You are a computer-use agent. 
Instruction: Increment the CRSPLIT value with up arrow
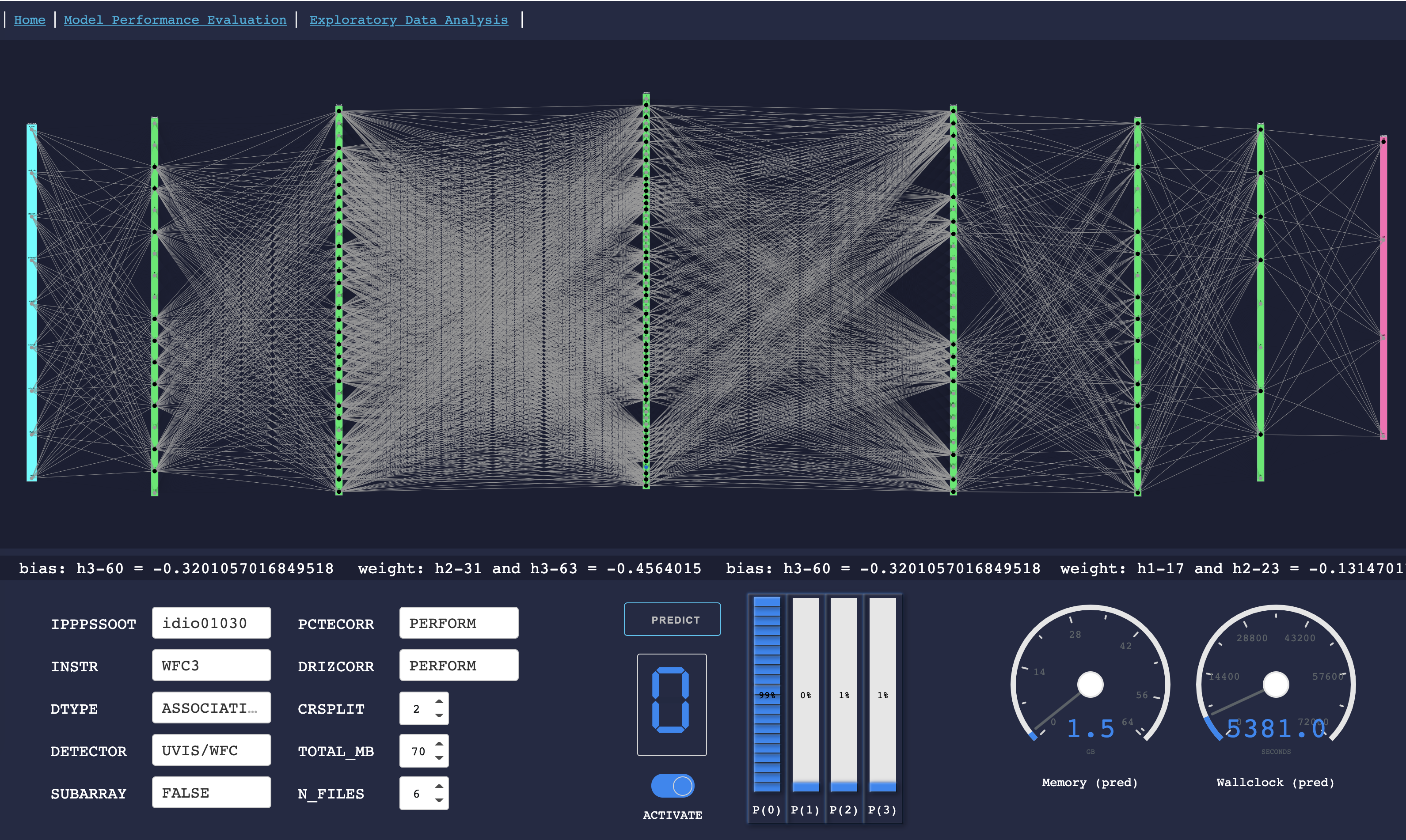(x=440, y=702)
